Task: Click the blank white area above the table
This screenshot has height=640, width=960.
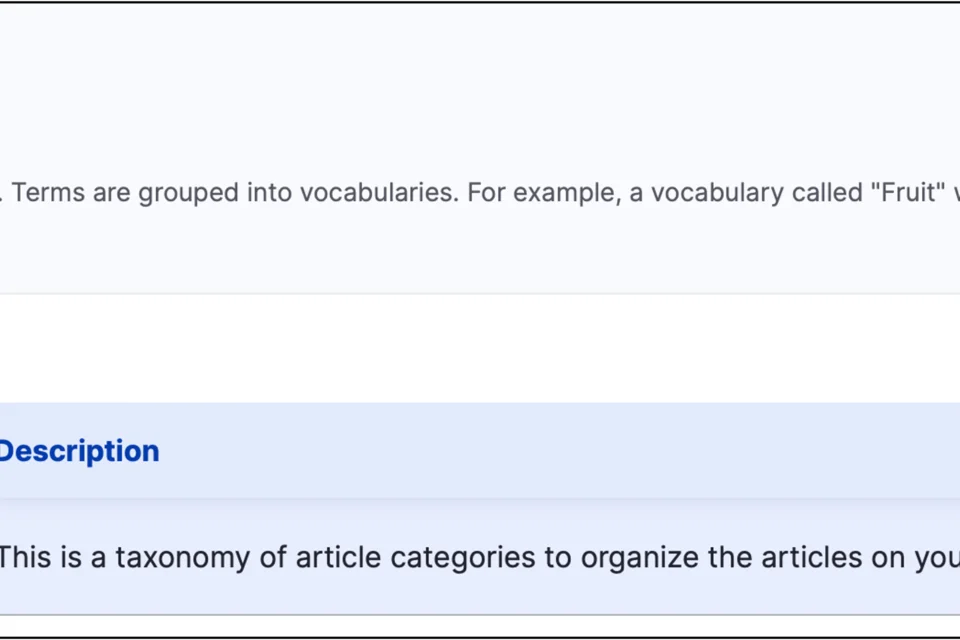Action: click(480, 348)
